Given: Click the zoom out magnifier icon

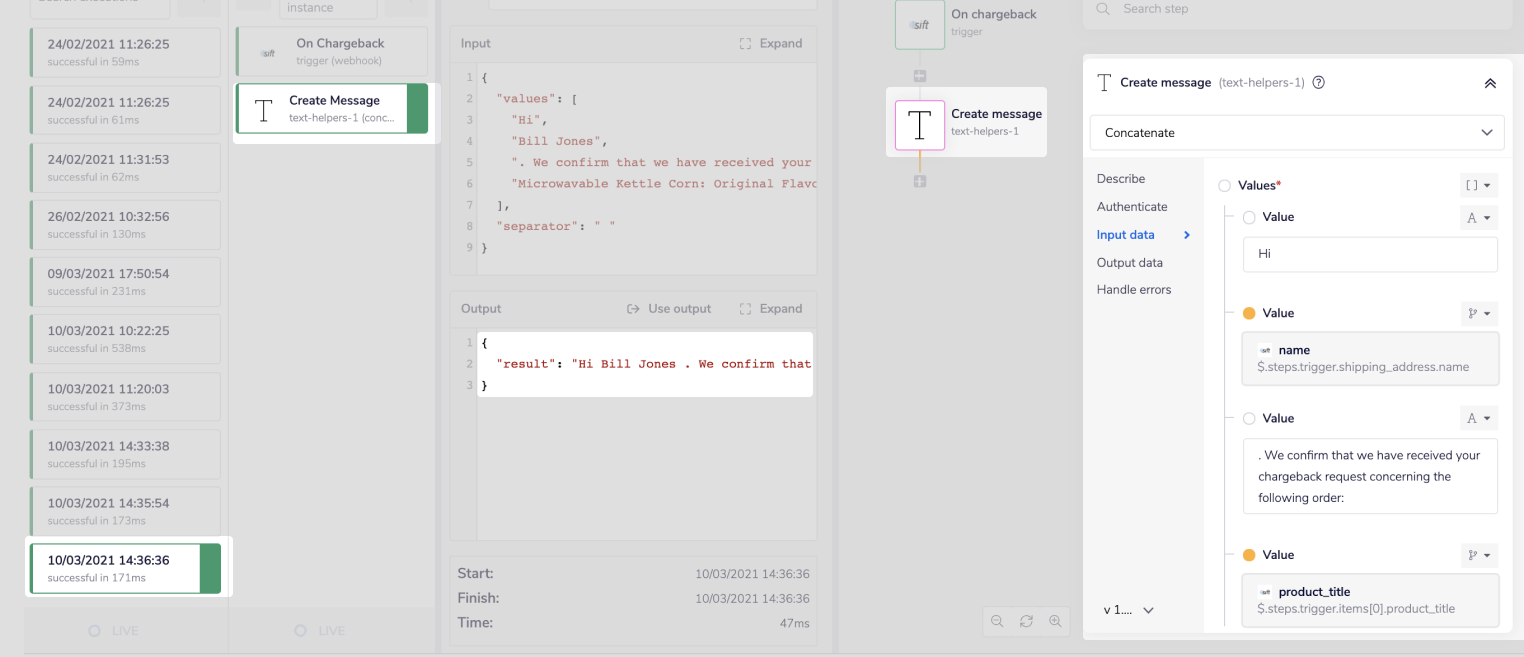Looking at the screenshot, I should pos(997,621).
